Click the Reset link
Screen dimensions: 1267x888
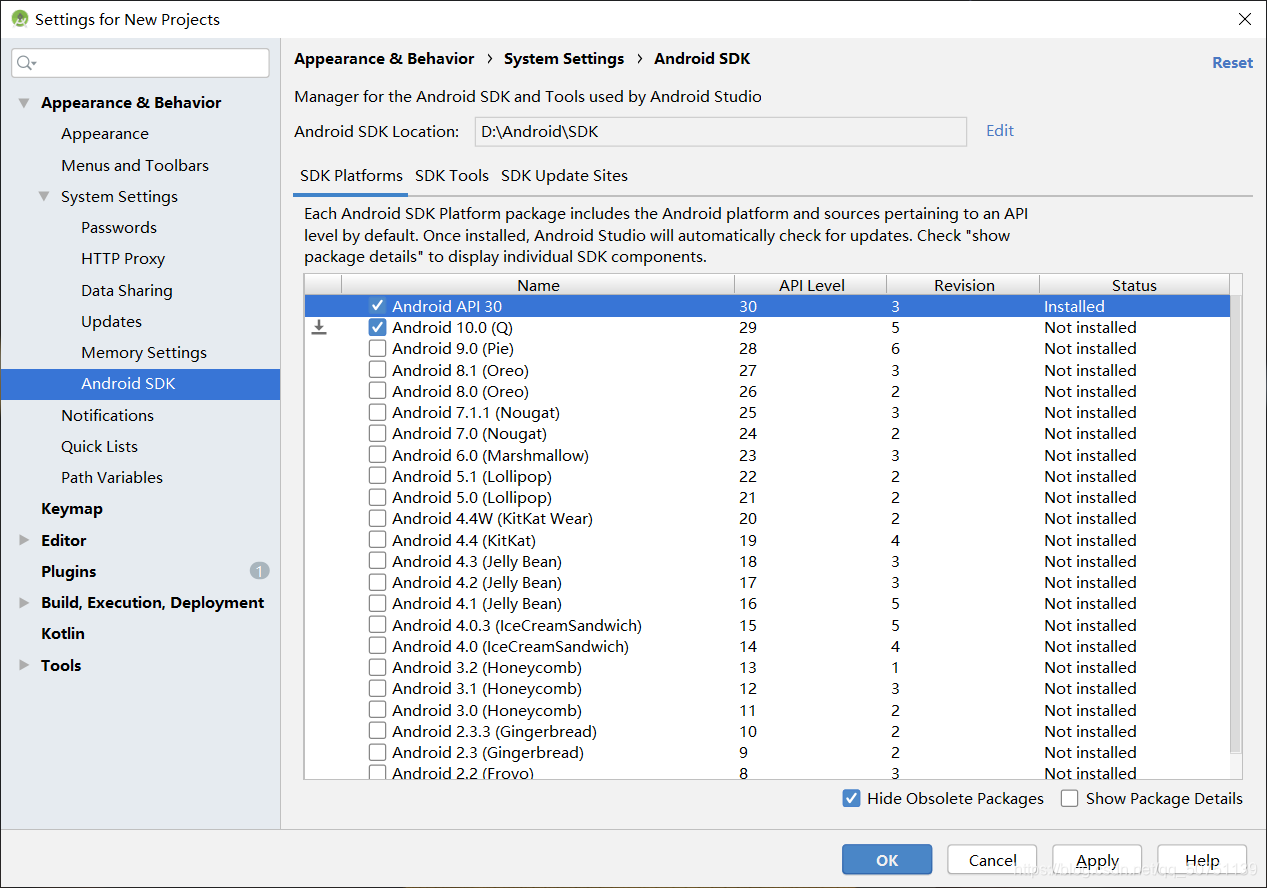pos(1232,62)
